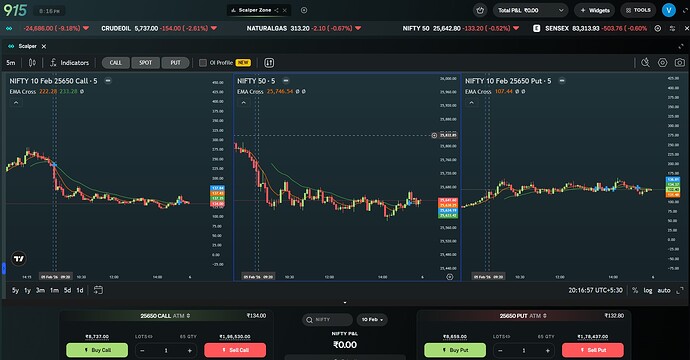Click the Buy Call button
This screenshot has width=690, height=360.
(x=97, y=350)
